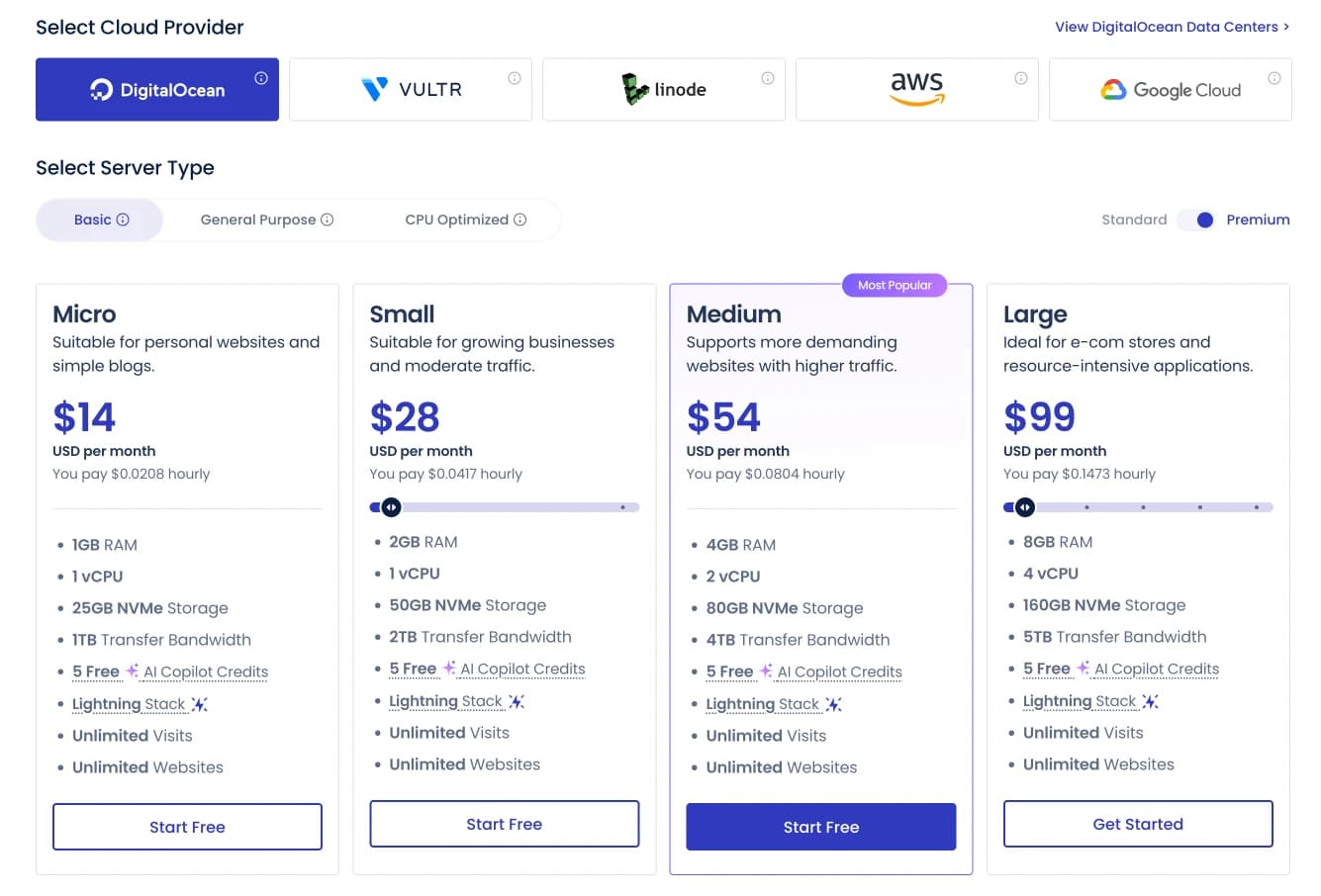Image resolution: width=1321 pixels, height=896 pixels.
Task: Click the info icon on the Google Cloud card
Action: (x=1274, y=77)
